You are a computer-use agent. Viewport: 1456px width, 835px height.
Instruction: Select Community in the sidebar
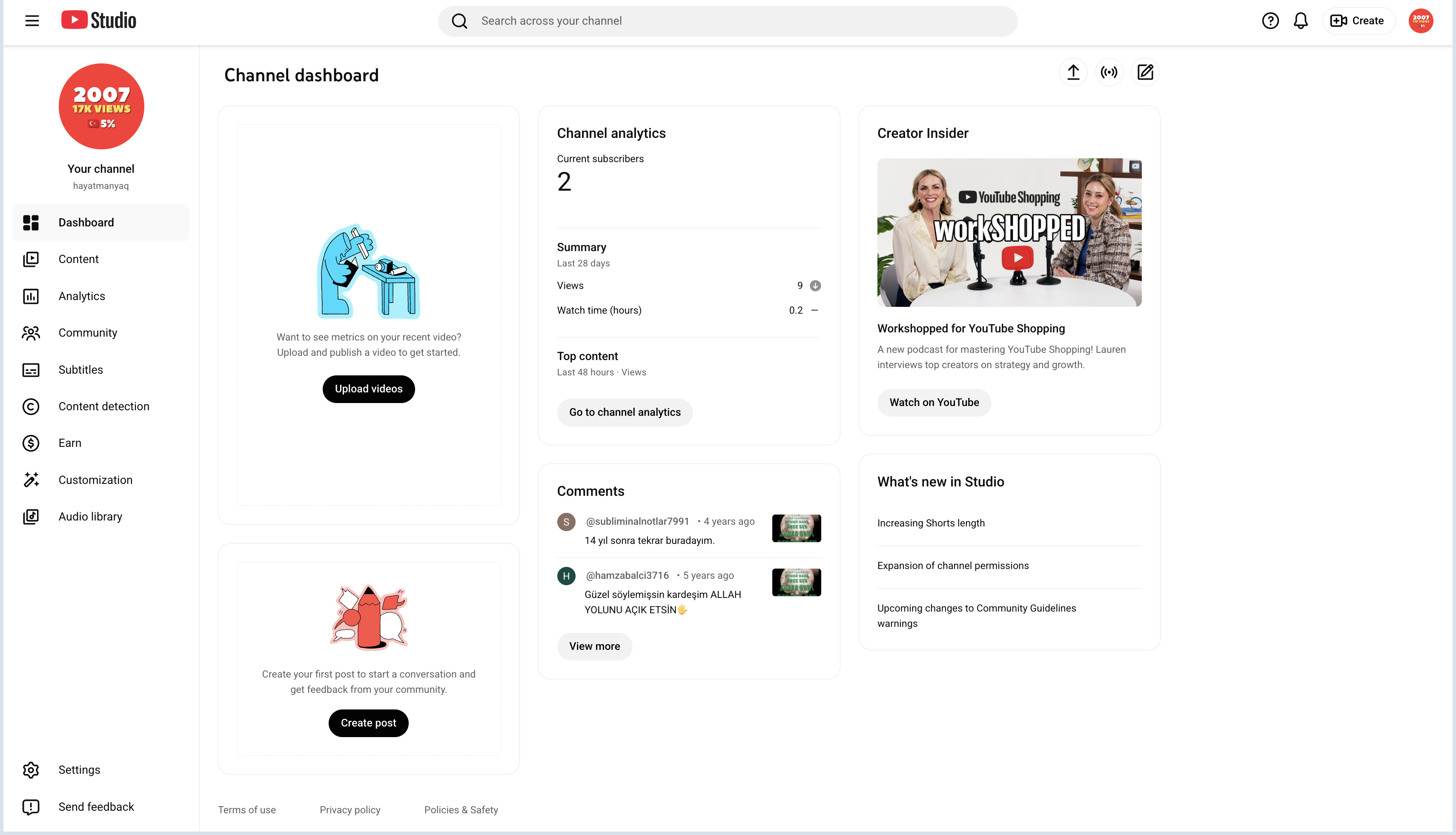[x=101, y=333]
